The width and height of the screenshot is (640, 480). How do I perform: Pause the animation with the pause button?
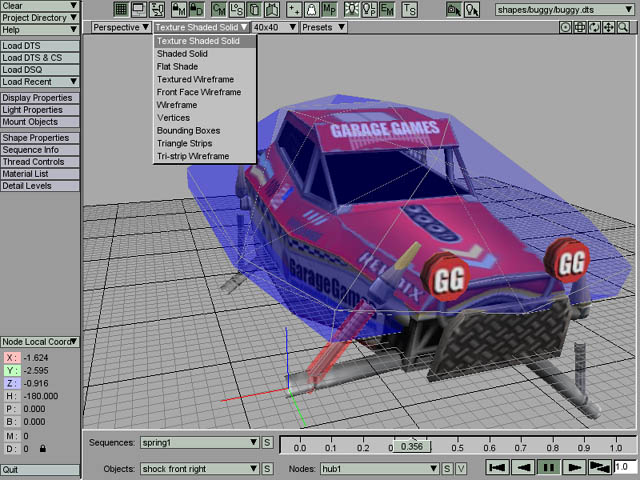(x=549, y=467)
